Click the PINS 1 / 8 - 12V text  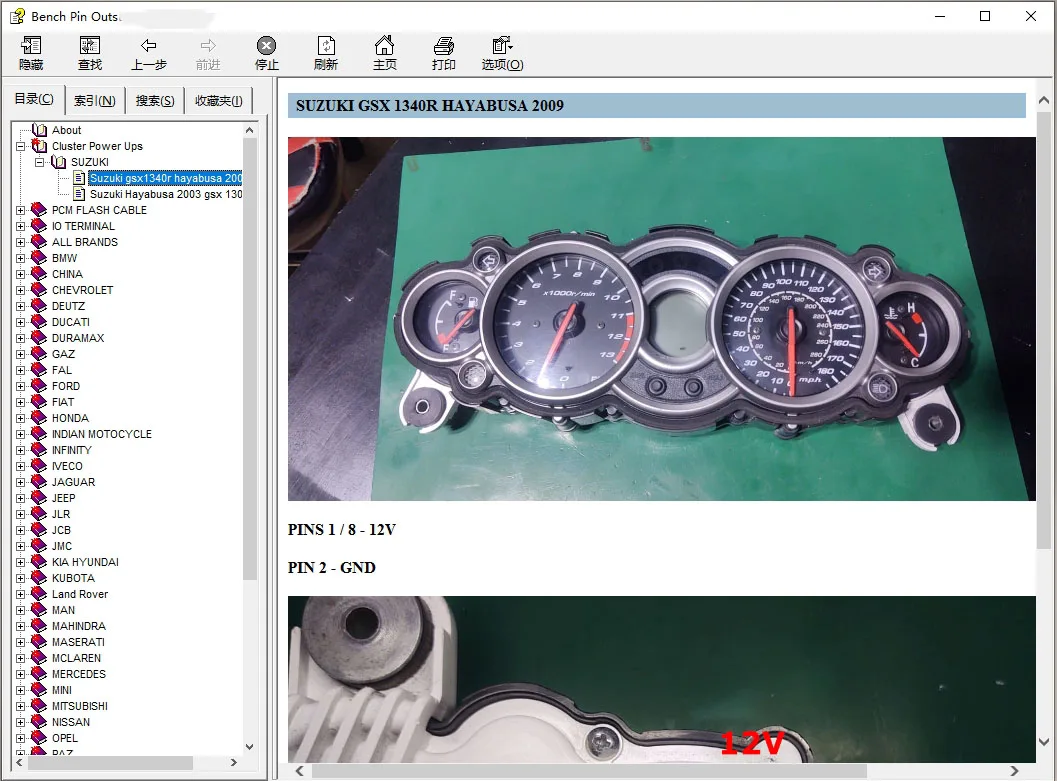[341, 530]
